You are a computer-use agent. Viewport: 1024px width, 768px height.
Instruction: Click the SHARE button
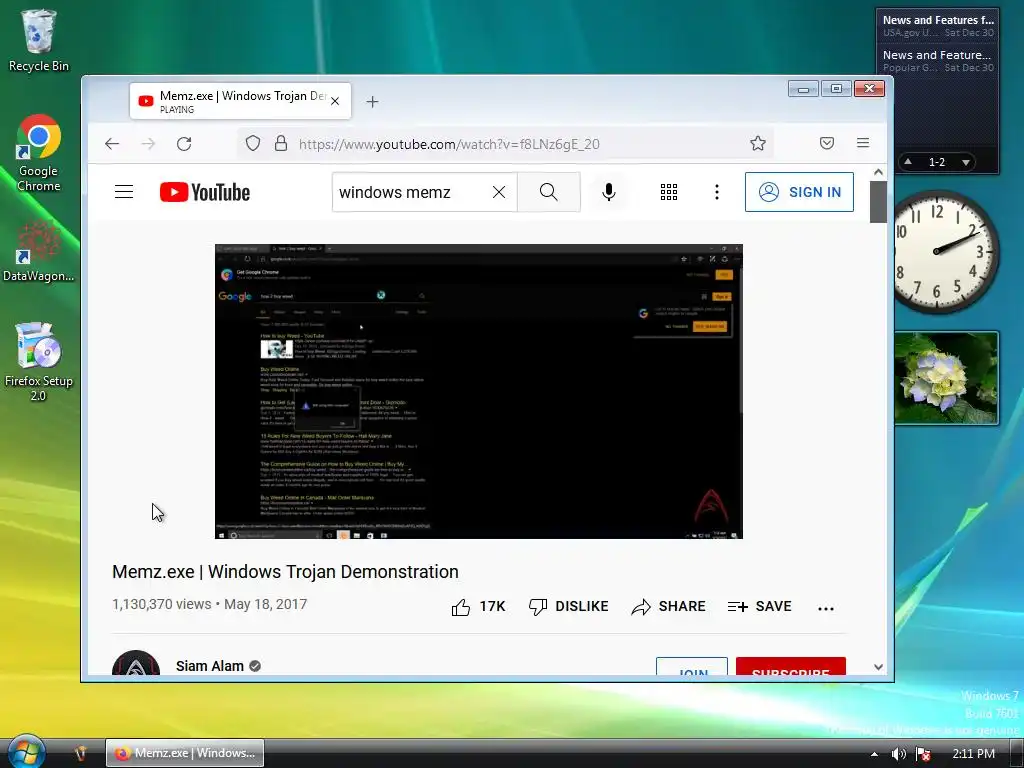pos(668,607)
